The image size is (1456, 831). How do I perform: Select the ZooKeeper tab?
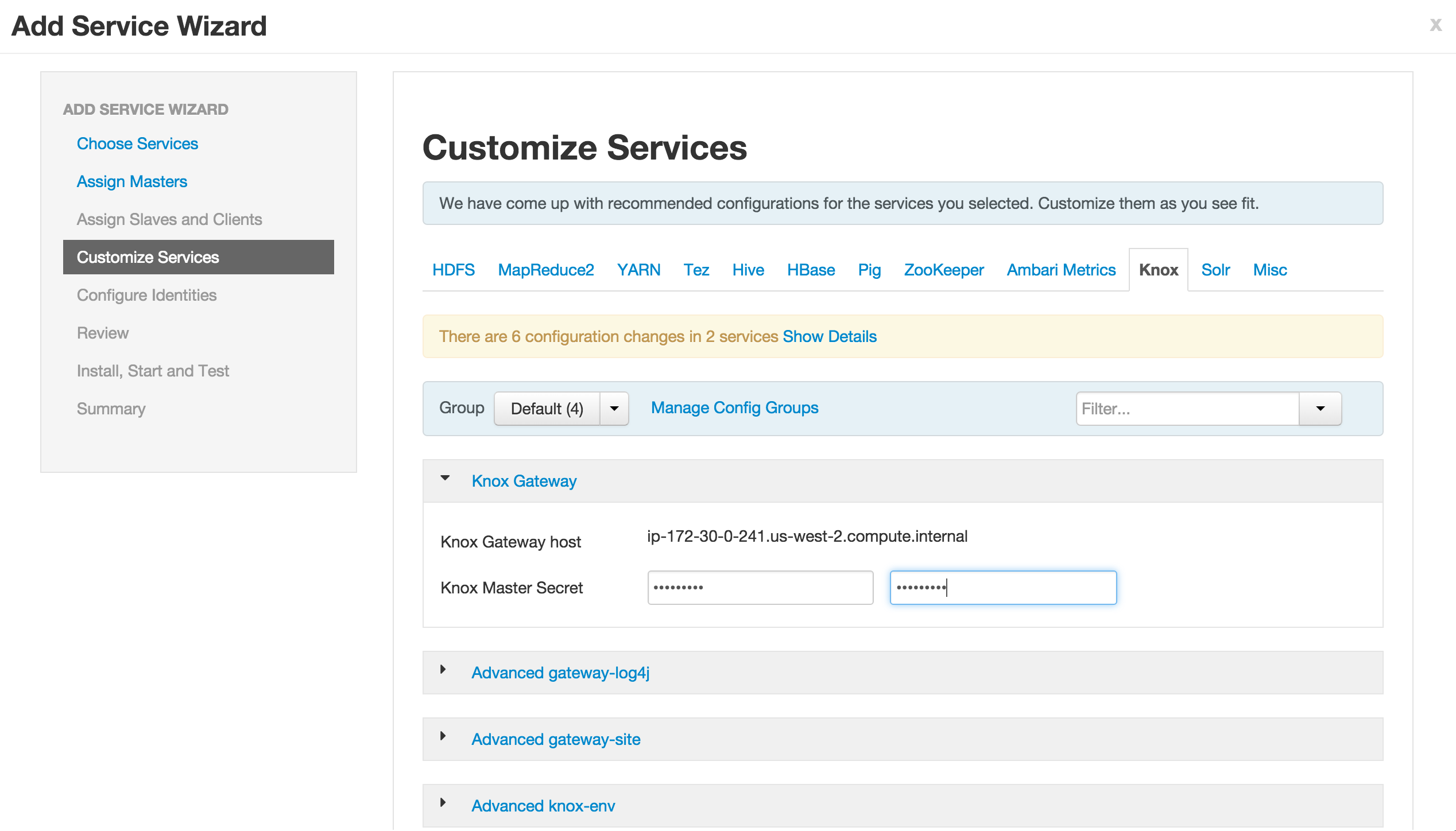click(943, 270)
